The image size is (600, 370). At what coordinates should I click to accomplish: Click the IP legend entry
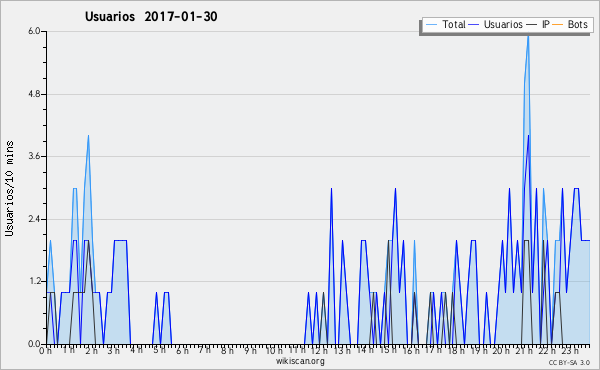click(538, 24)
